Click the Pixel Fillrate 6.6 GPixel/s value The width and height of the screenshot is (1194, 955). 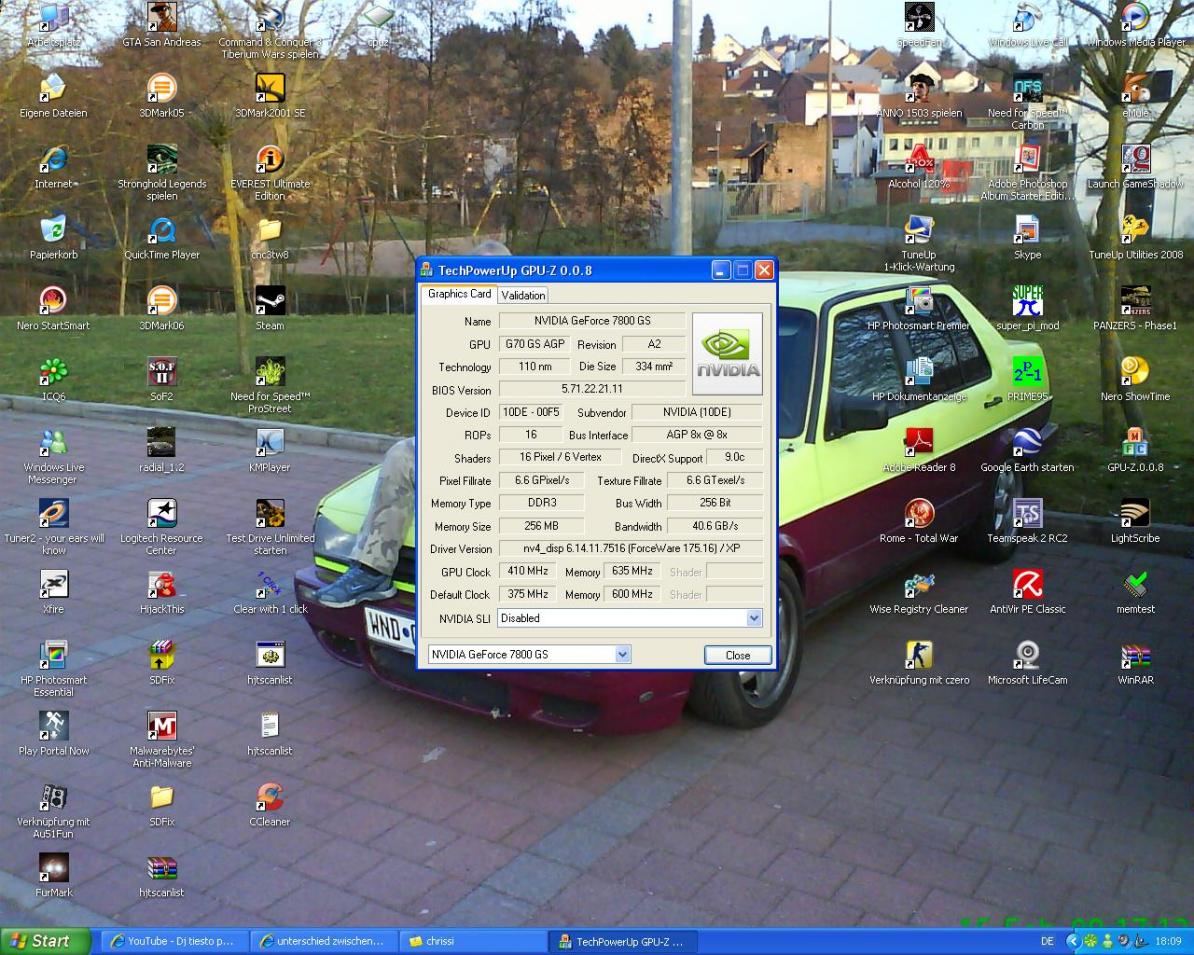click(541, 481)
